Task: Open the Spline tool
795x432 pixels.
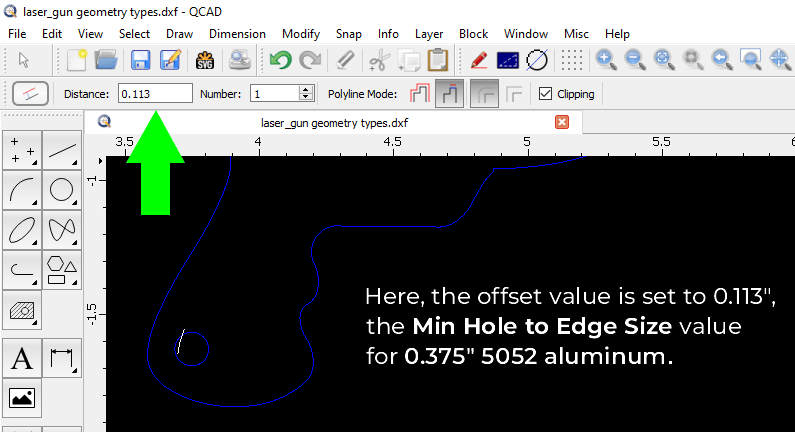Action: [62, 230]
